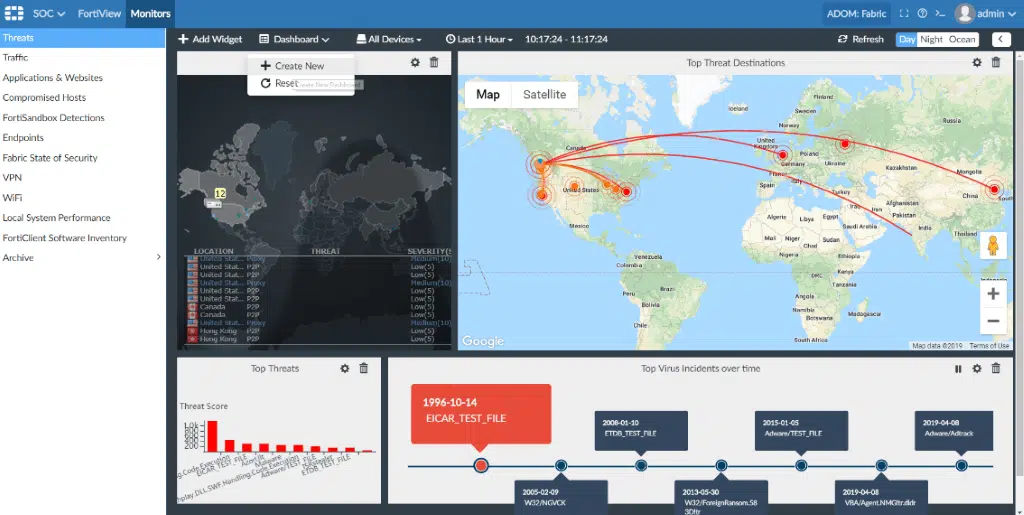Image resolution: width=1024 pixels, height=515 pixels.
Task: Pause Top Virus Incidents timeline
Action: 958,369
